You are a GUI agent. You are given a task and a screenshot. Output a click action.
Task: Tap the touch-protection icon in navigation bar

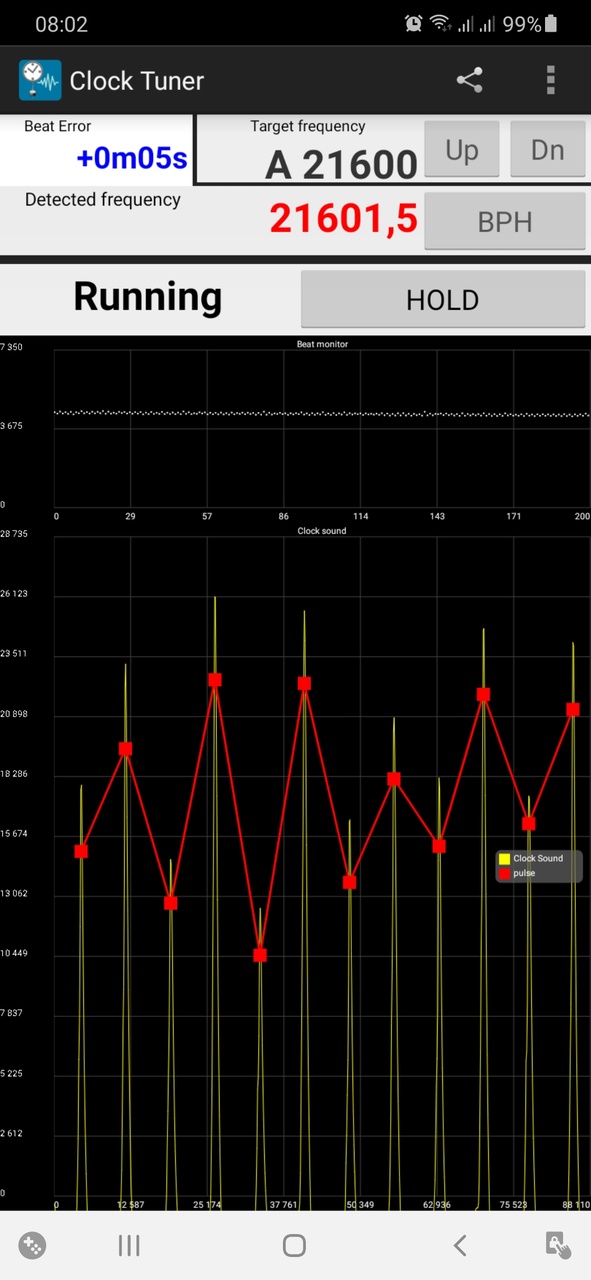tap(558, 1245)
